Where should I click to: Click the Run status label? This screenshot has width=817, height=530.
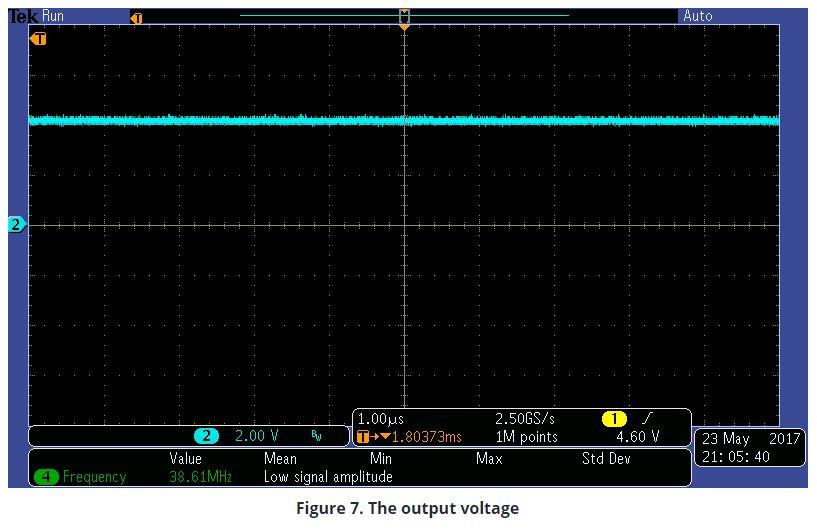click(53, 16)
